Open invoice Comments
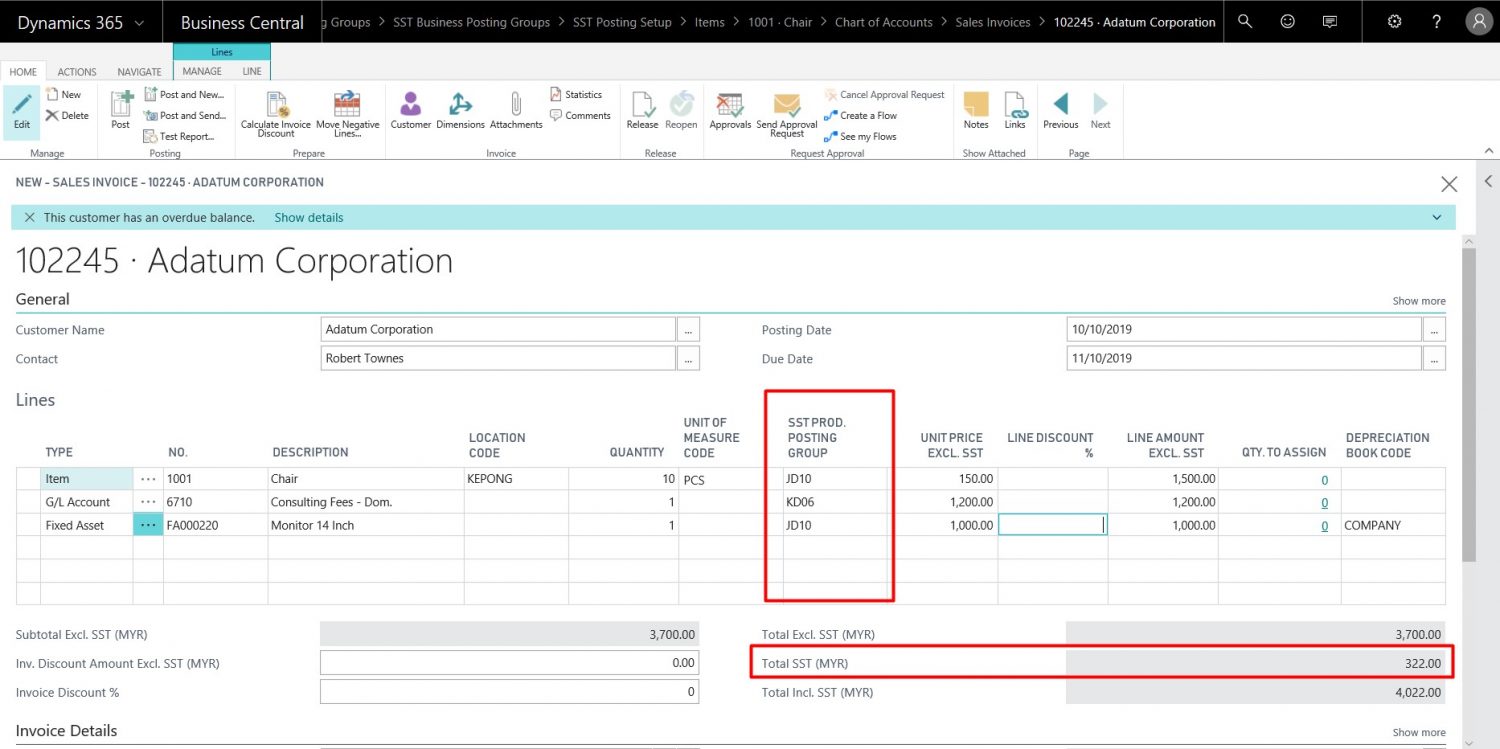The image size is (1500, 749). [580, 116]
